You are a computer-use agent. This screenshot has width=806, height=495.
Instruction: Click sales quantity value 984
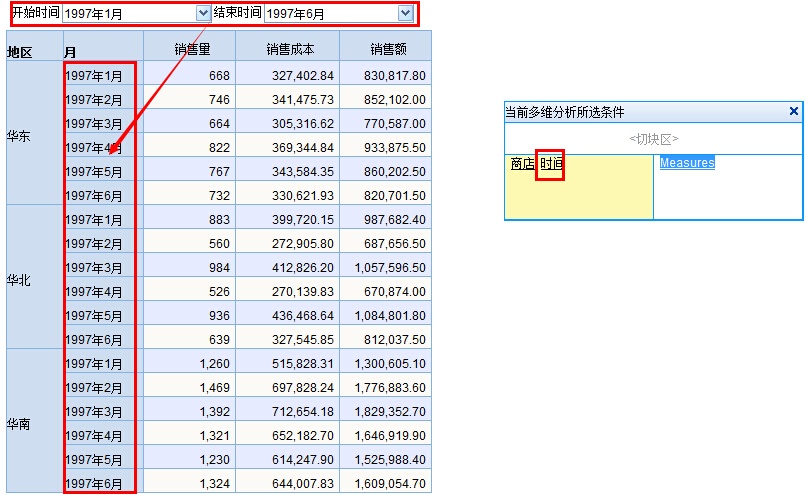219,268
